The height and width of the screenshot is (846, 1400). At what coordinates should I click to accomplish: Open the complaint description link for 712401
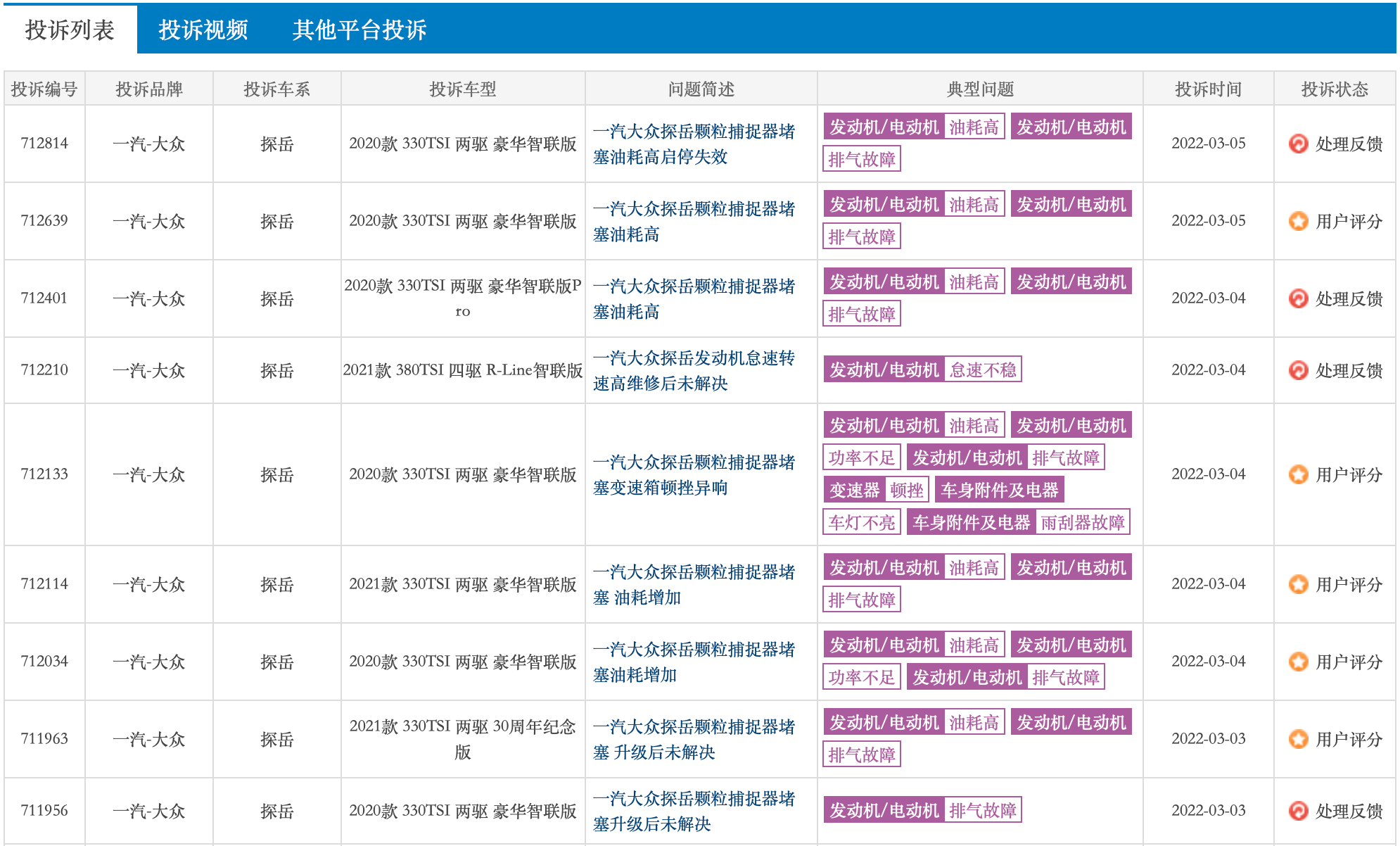coord(694,299)
